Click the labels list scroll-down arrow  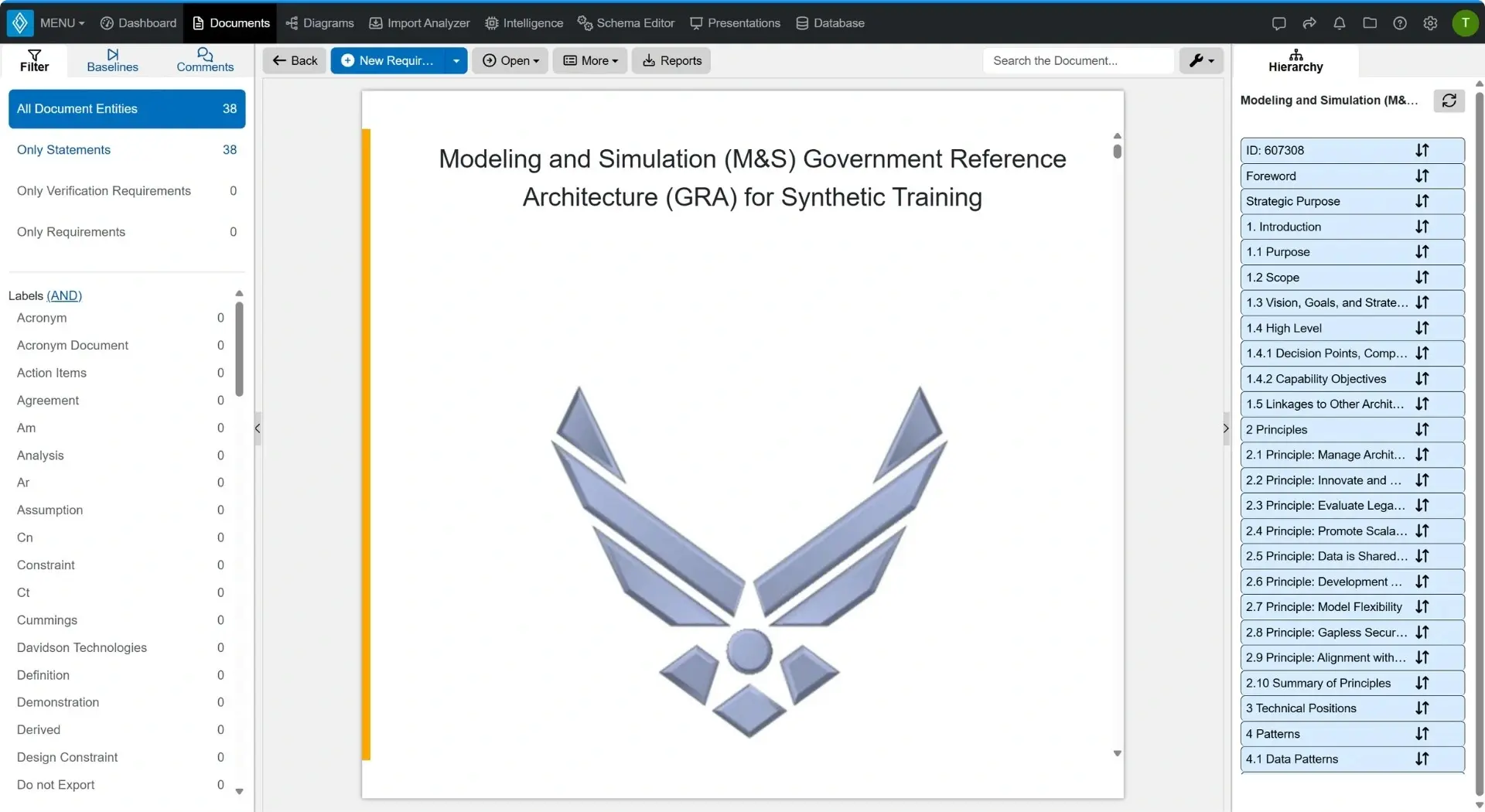pyautogui.click(x=239, y=791)
